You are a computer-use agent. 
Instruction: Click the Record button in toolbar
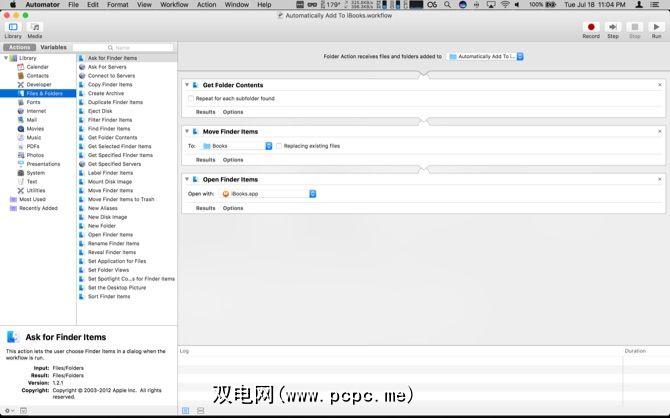[591, 27]
